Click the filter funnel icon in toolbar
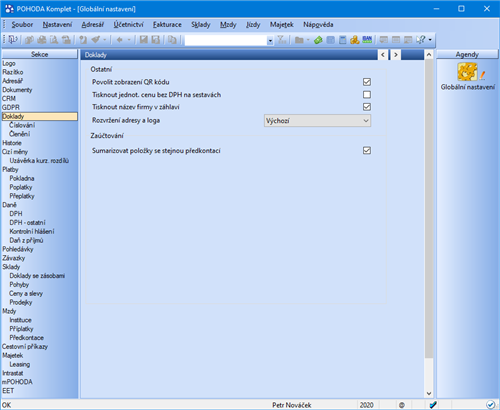500x410 pixels. pyautogui.click(x=282, y=40)
